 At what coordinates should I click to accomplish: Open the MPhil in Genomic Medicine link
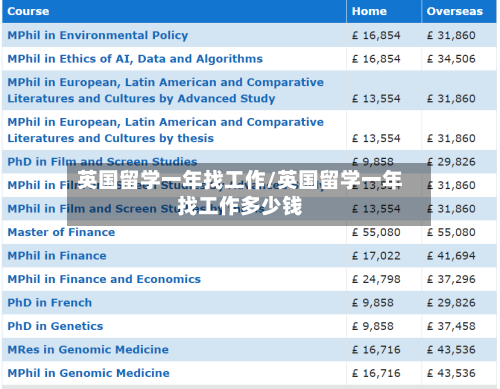coord(88,373)
